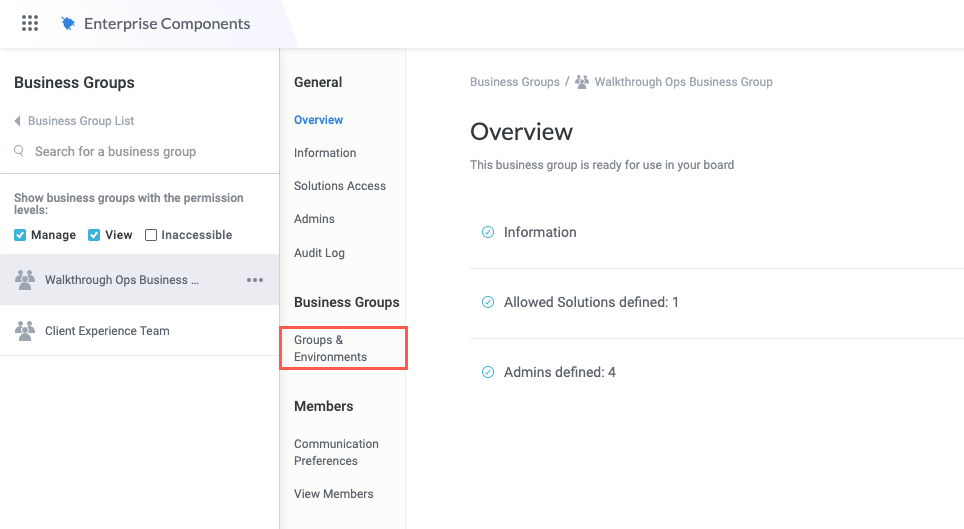Click the Overview page heading

tap(521, 132)
